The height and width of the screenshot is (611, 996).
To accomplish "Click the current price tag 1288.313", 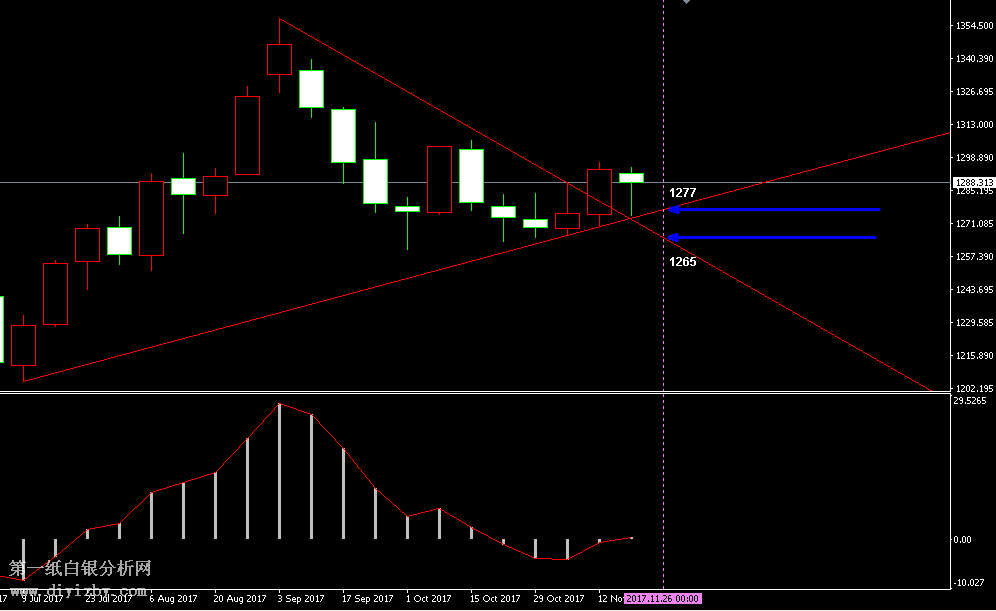I will coord(973,182).
